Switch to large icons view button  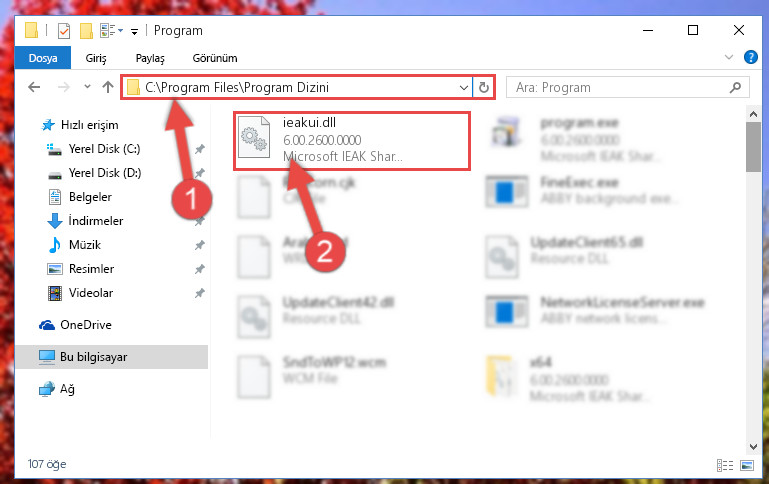click(x=747, y=465)
